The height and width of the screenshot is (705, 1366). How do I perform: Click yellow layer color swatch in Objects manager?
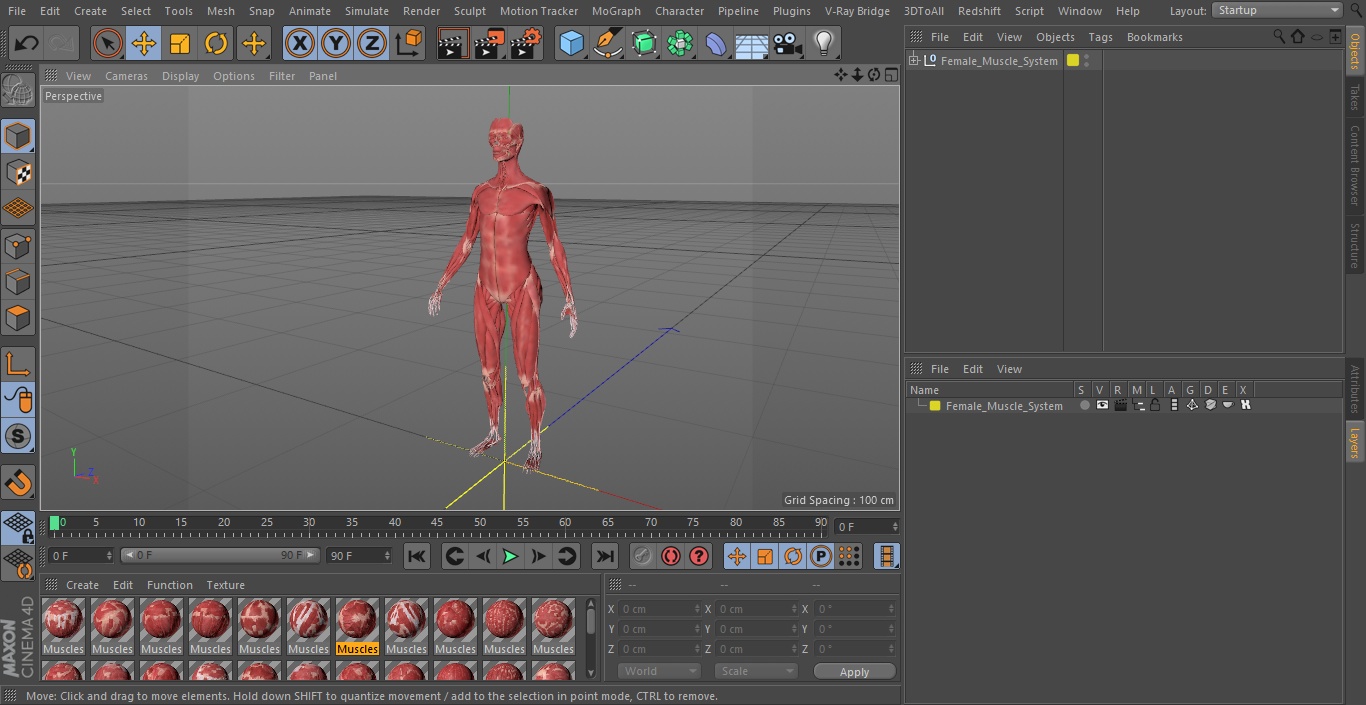pyautogui.click(x=1073, y=60)
